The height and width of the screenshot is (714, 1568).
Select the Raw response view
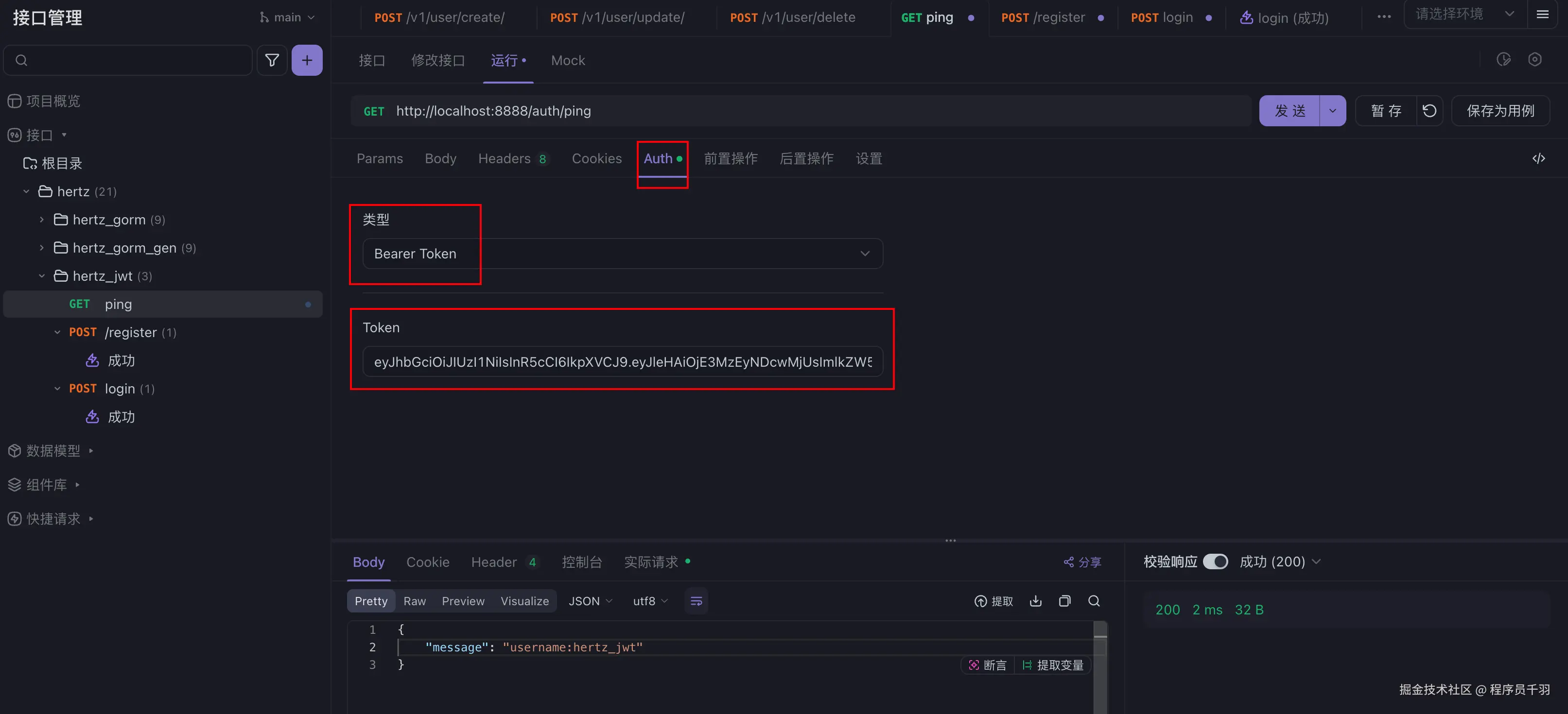(414, 601)
